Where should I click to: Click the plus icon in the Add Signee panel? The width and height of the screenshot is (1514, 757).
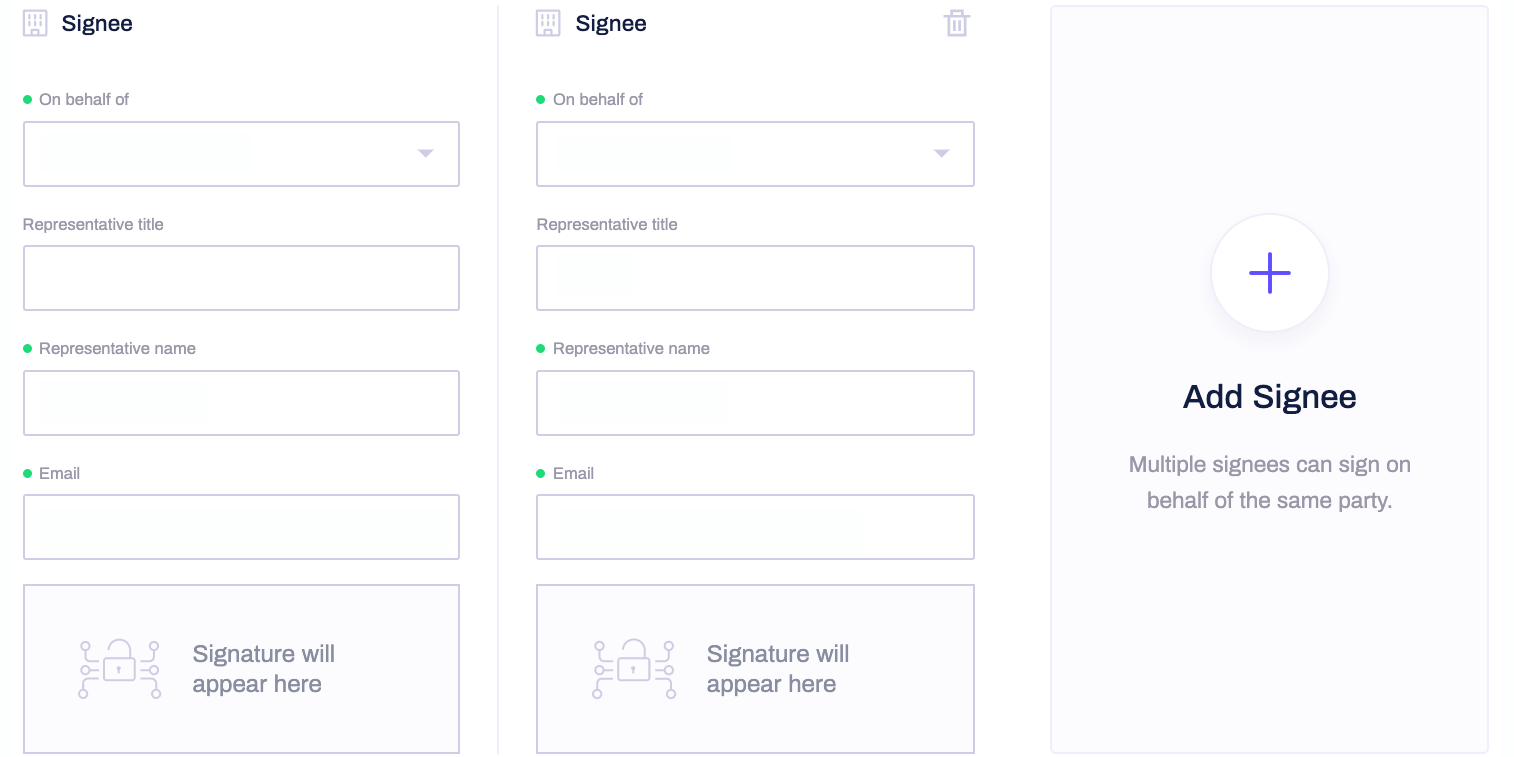[x=1269, y=272]
